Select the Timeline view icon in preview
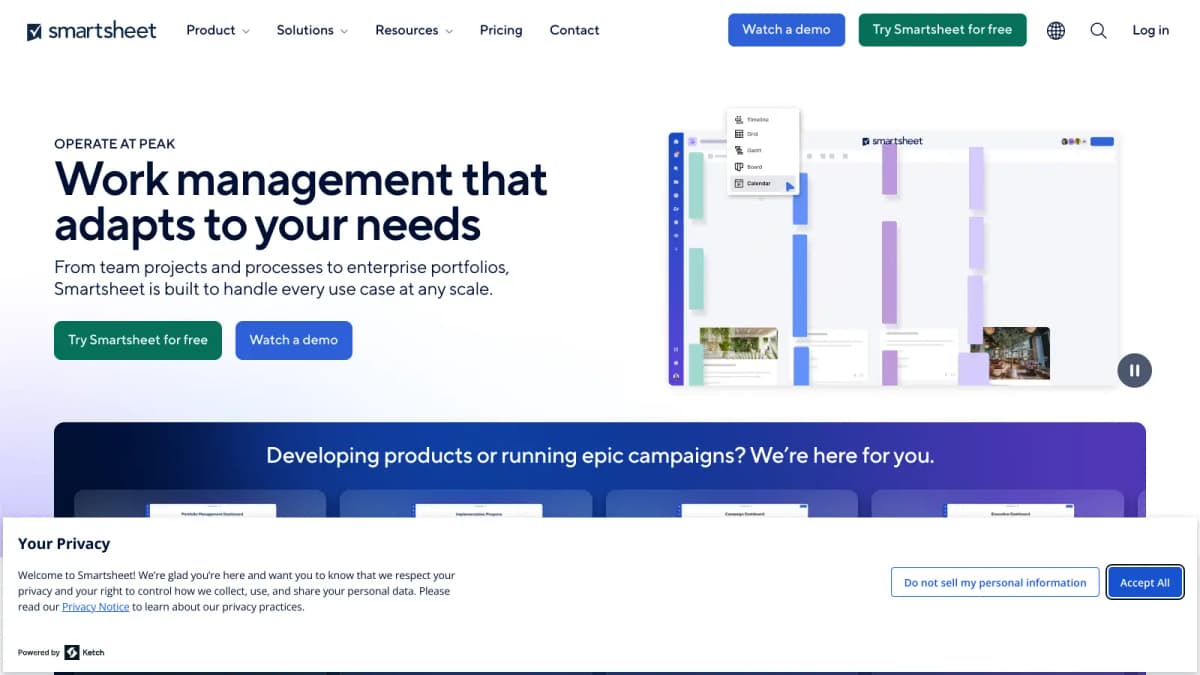Screen dimensions: 1200x675 [739, 119]
